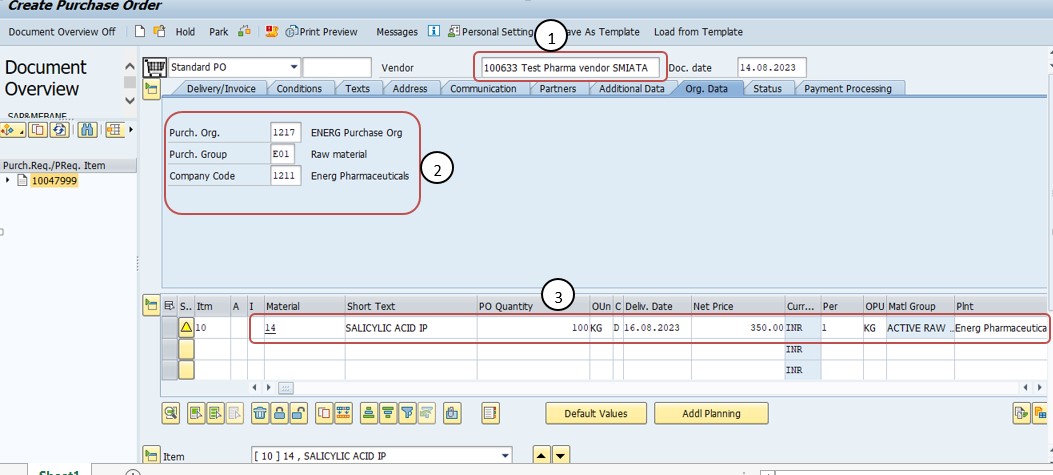Click the selection variant icon in Document Overview
Screen dimensions: 1053x475
13,130
